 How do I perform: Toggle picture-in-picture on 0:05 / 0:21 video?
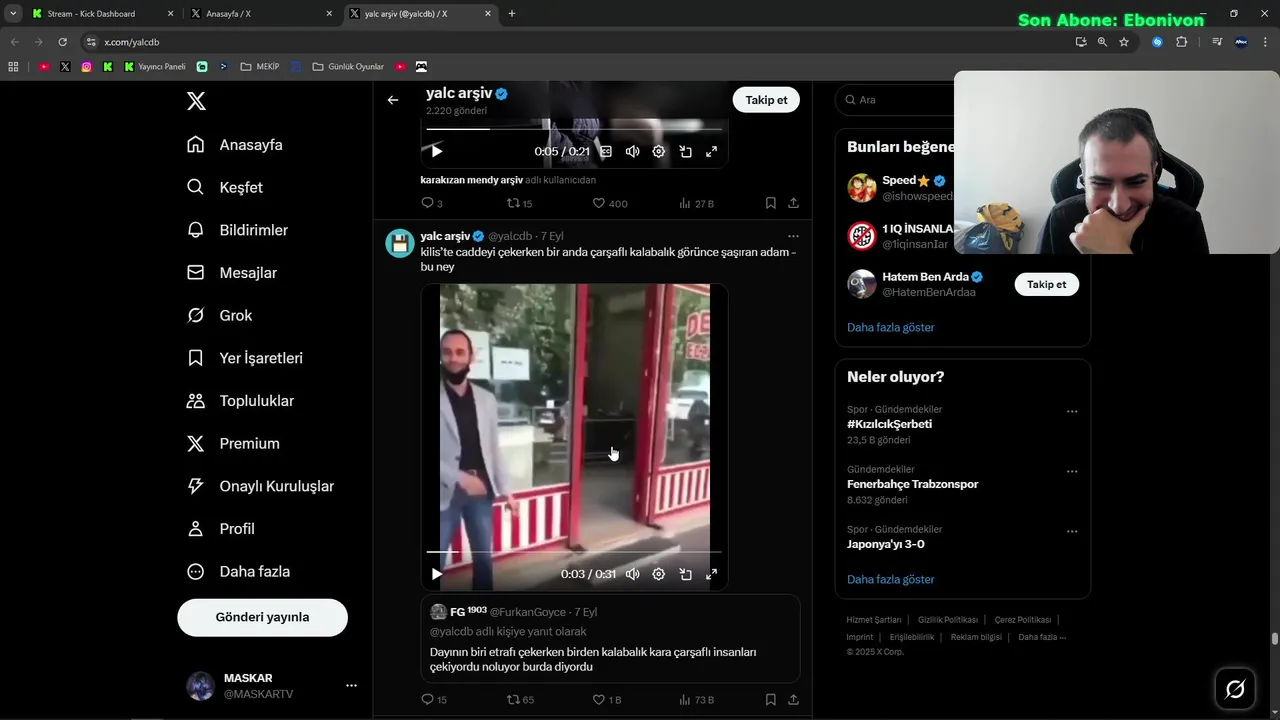click(x=685, y=151)
